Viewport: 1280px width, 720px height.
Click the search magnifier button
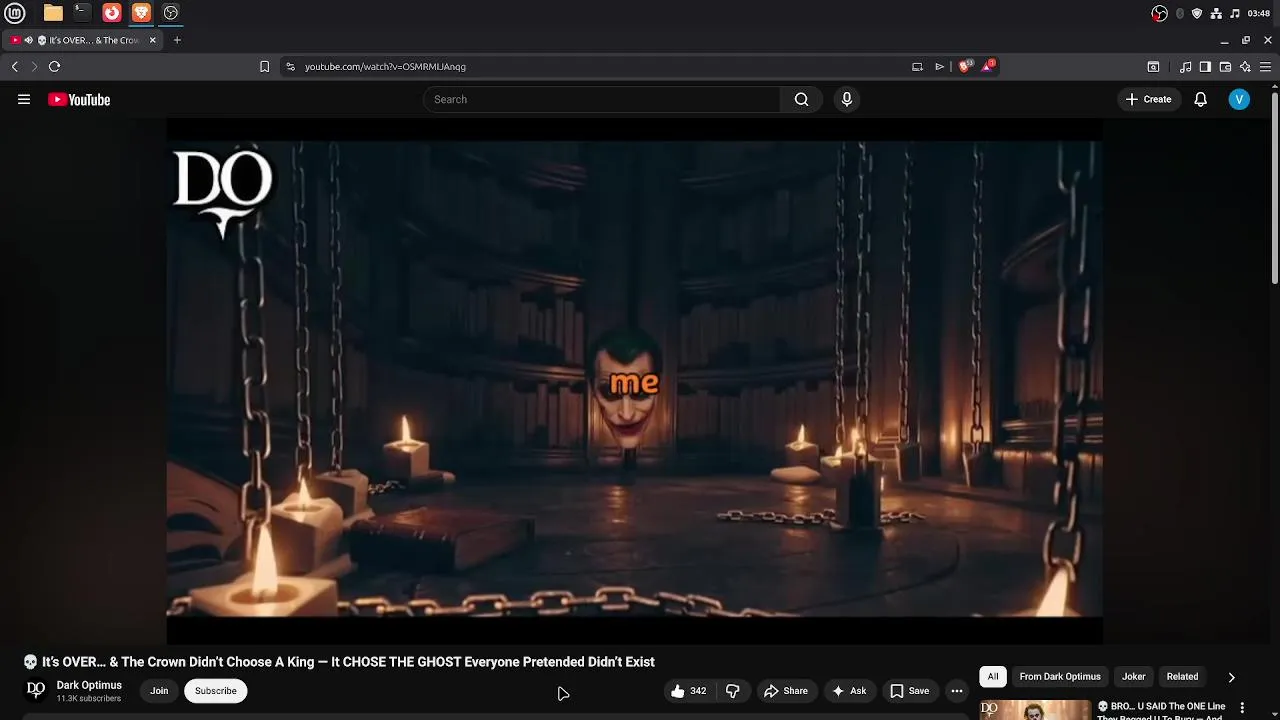click(801, 99)
